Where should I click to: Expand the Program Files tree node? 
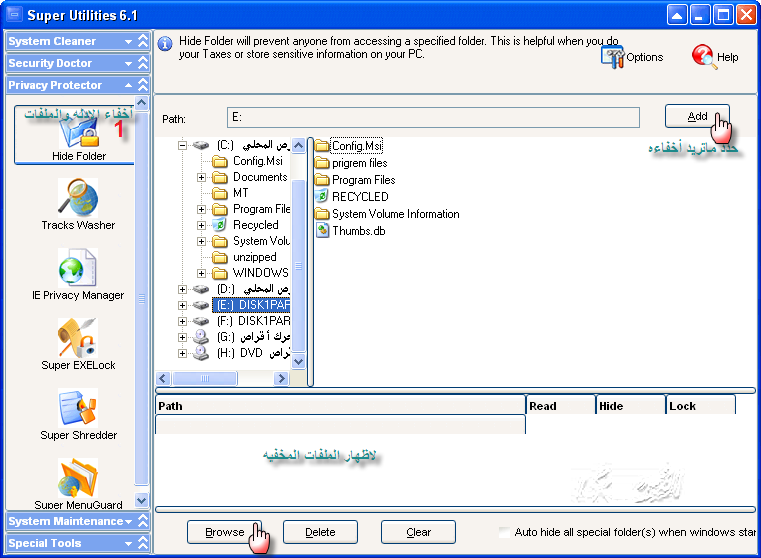201,209
